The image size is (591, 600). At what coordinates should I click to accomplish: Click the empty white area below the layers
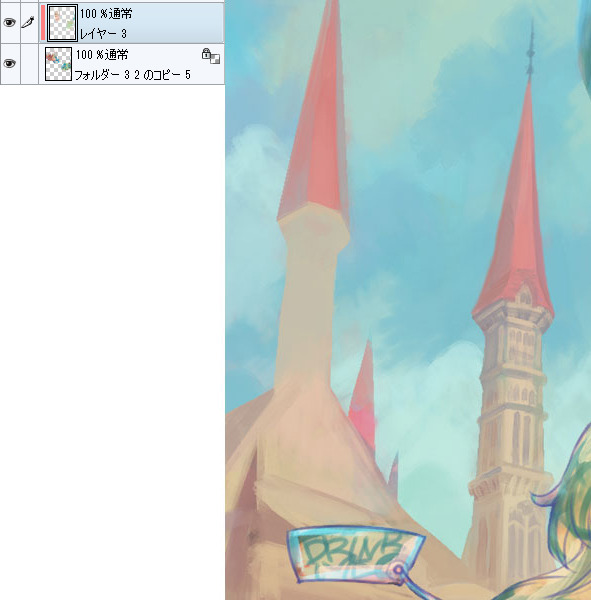click(x=112, y=341)
